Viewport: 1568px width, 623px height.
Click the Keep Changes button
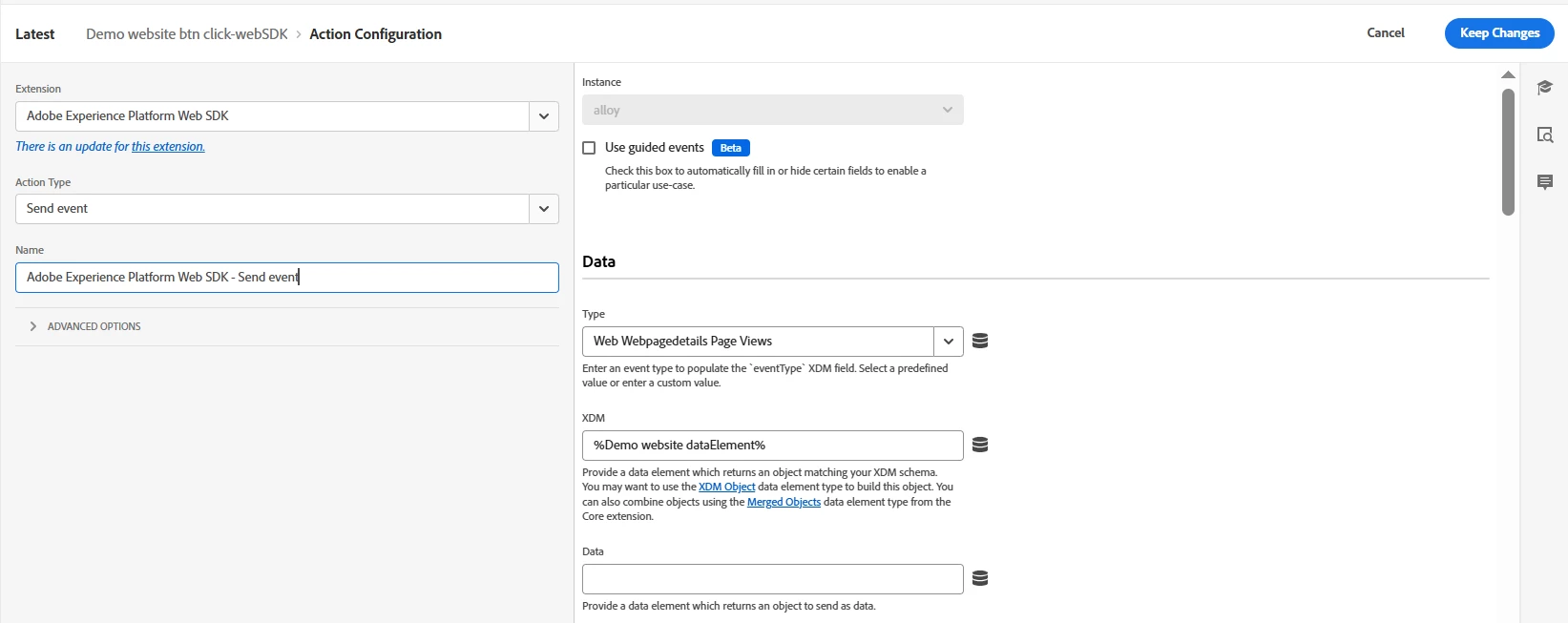point(1499,33)
